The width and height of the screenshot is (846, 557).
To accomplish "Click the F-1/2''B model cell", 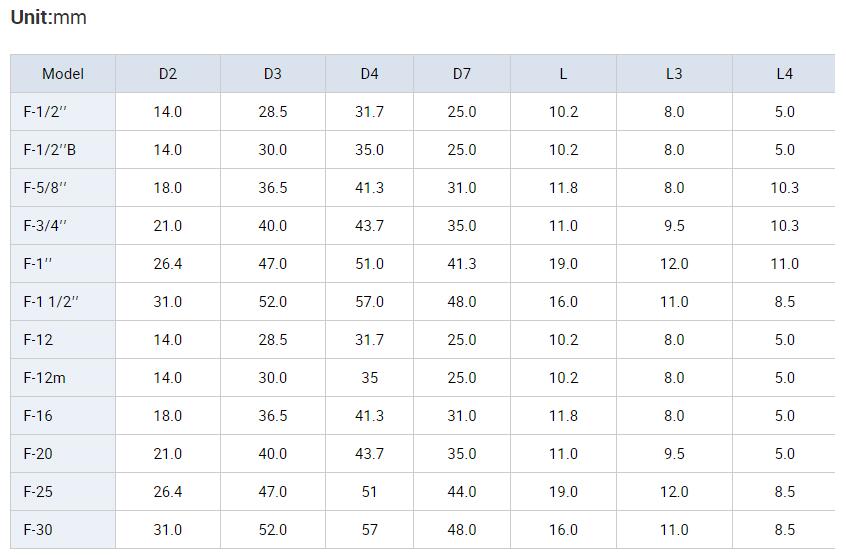I will point(63,150).
